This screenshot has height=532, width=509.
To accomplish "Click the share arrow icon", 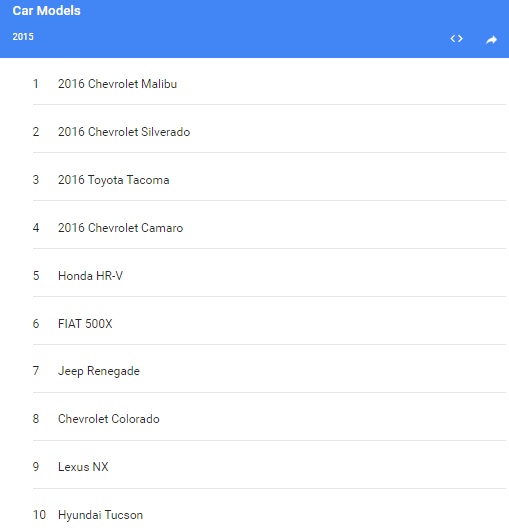I will (491, 40).
